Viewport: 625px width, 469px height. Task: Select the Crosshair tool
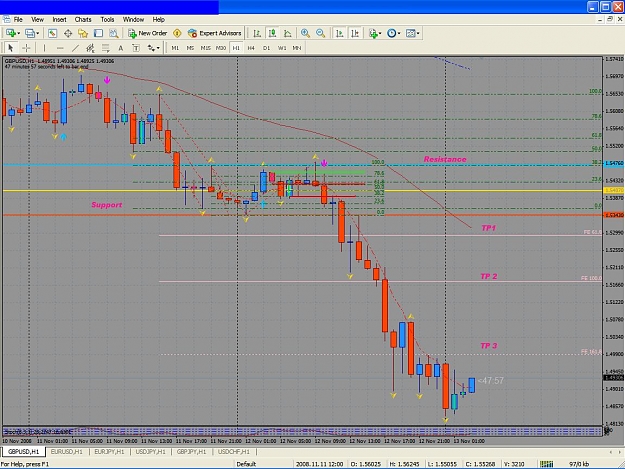pyautogui.click(x=26, y=48)
